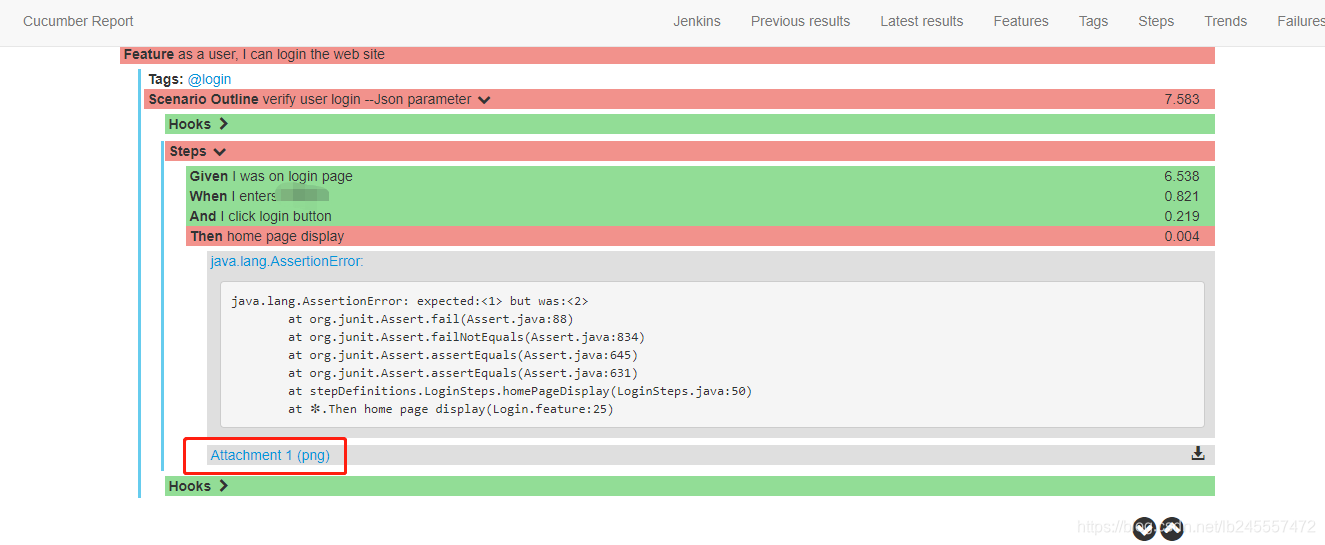
Task: Open the @login tag link
Action: tap(209, 79)
